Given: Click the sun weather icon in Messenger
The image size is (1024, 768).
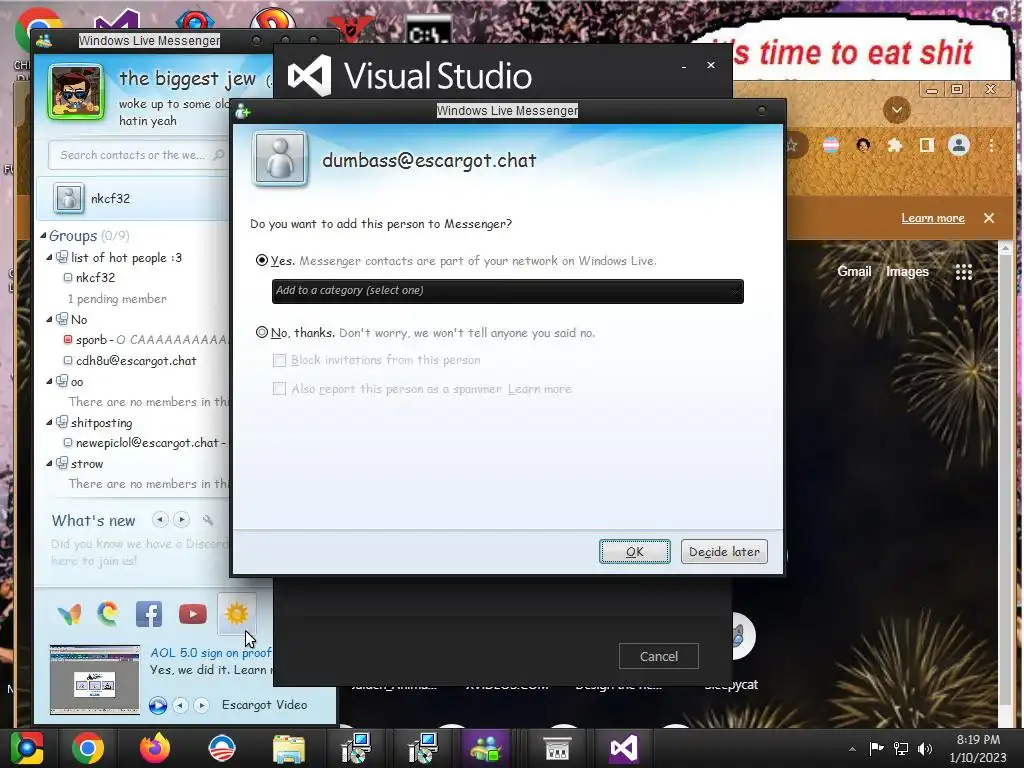Looking at the screenshot, I should 236,614.
